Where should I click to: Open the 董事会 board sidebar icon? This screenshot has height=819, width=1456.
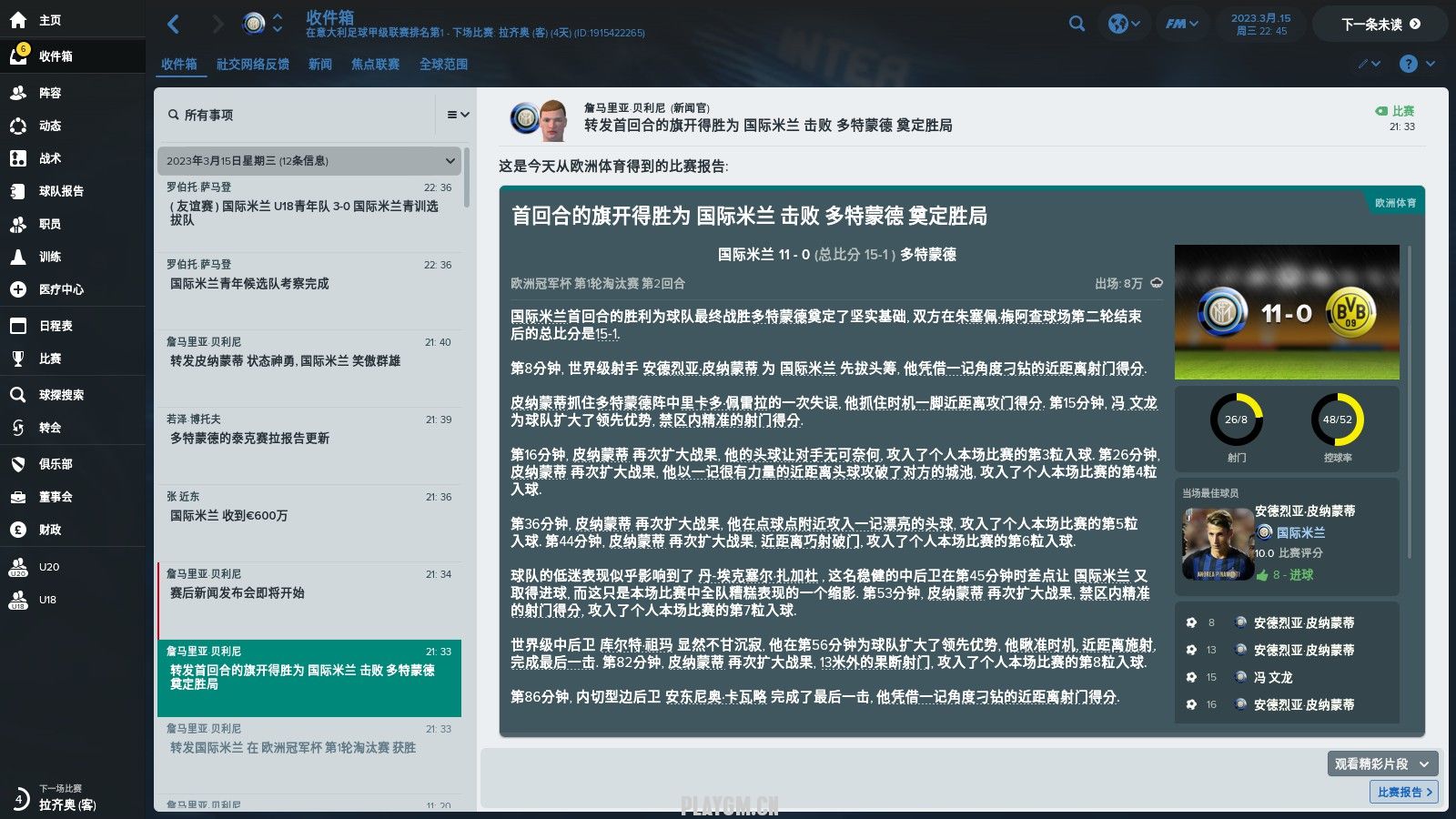18,497
